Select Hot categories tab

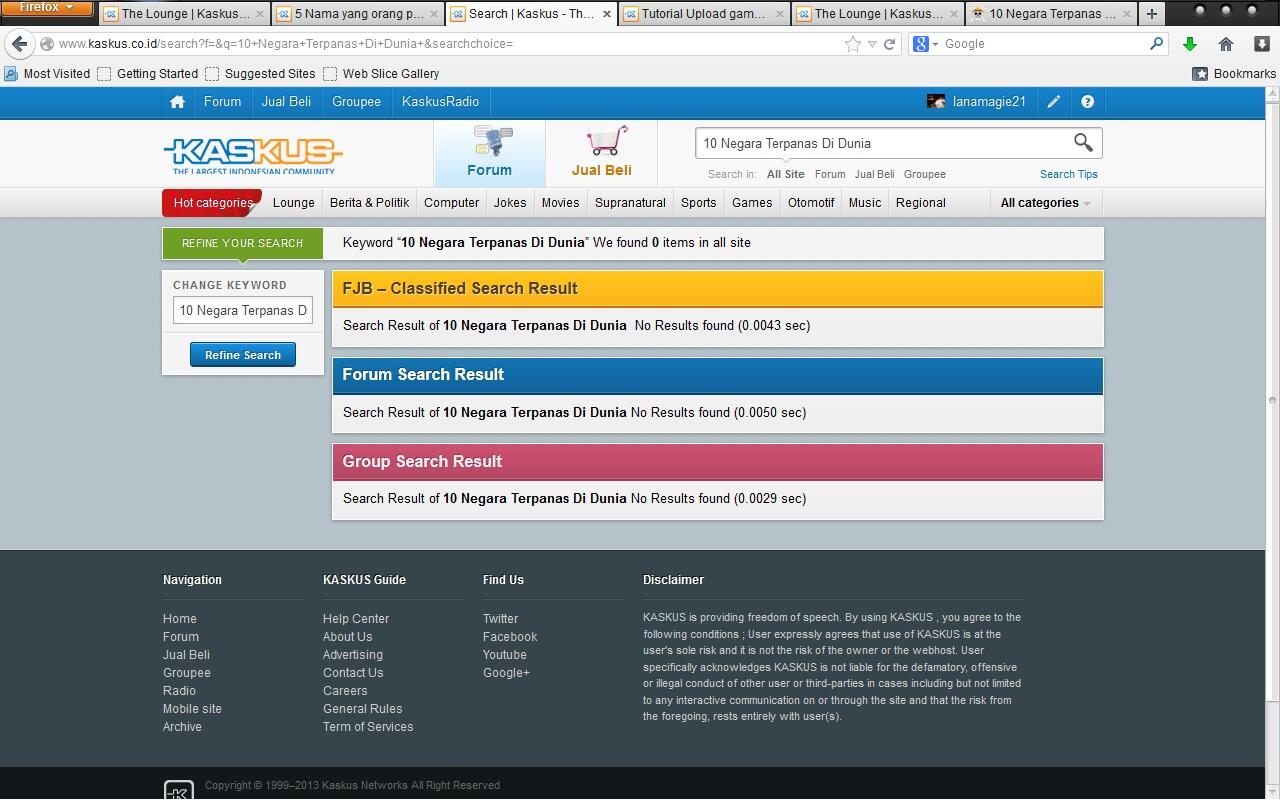point(212,203)
